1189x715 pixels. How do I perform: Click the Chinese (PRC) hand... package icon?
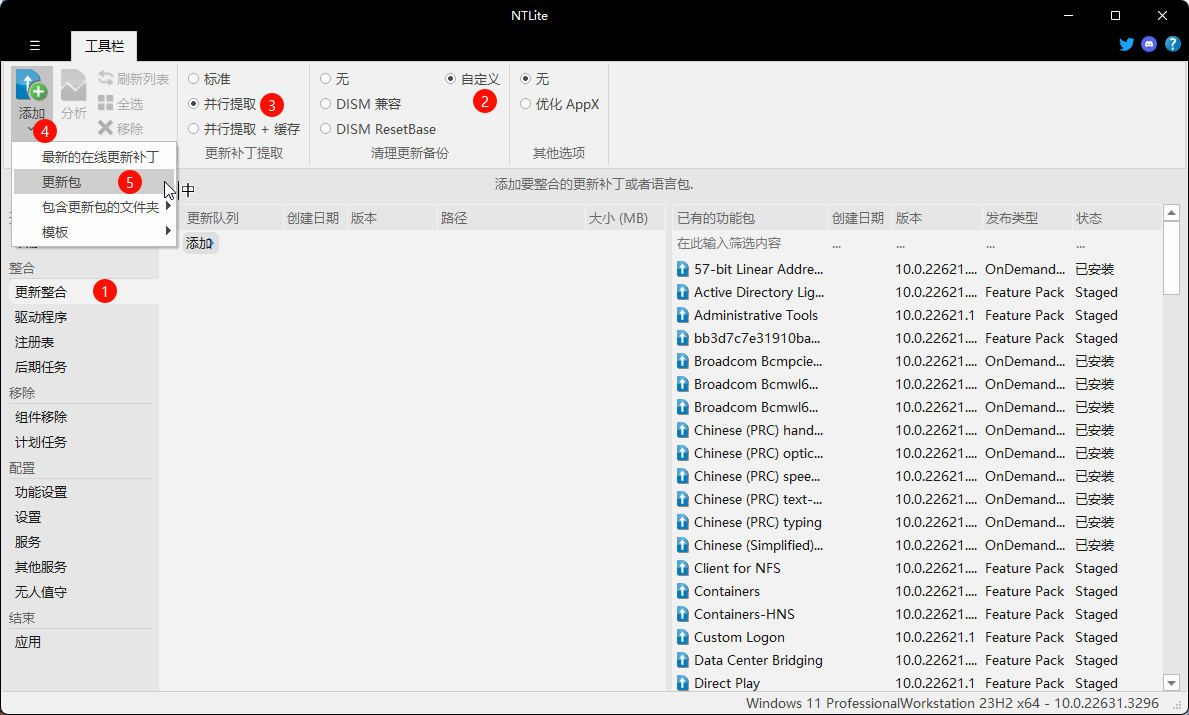(x=682, y=430)
